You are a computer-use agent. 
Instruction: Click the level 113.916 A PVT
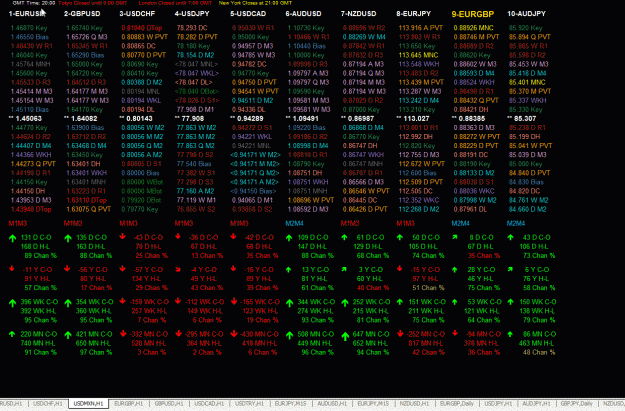coord(421,28)
